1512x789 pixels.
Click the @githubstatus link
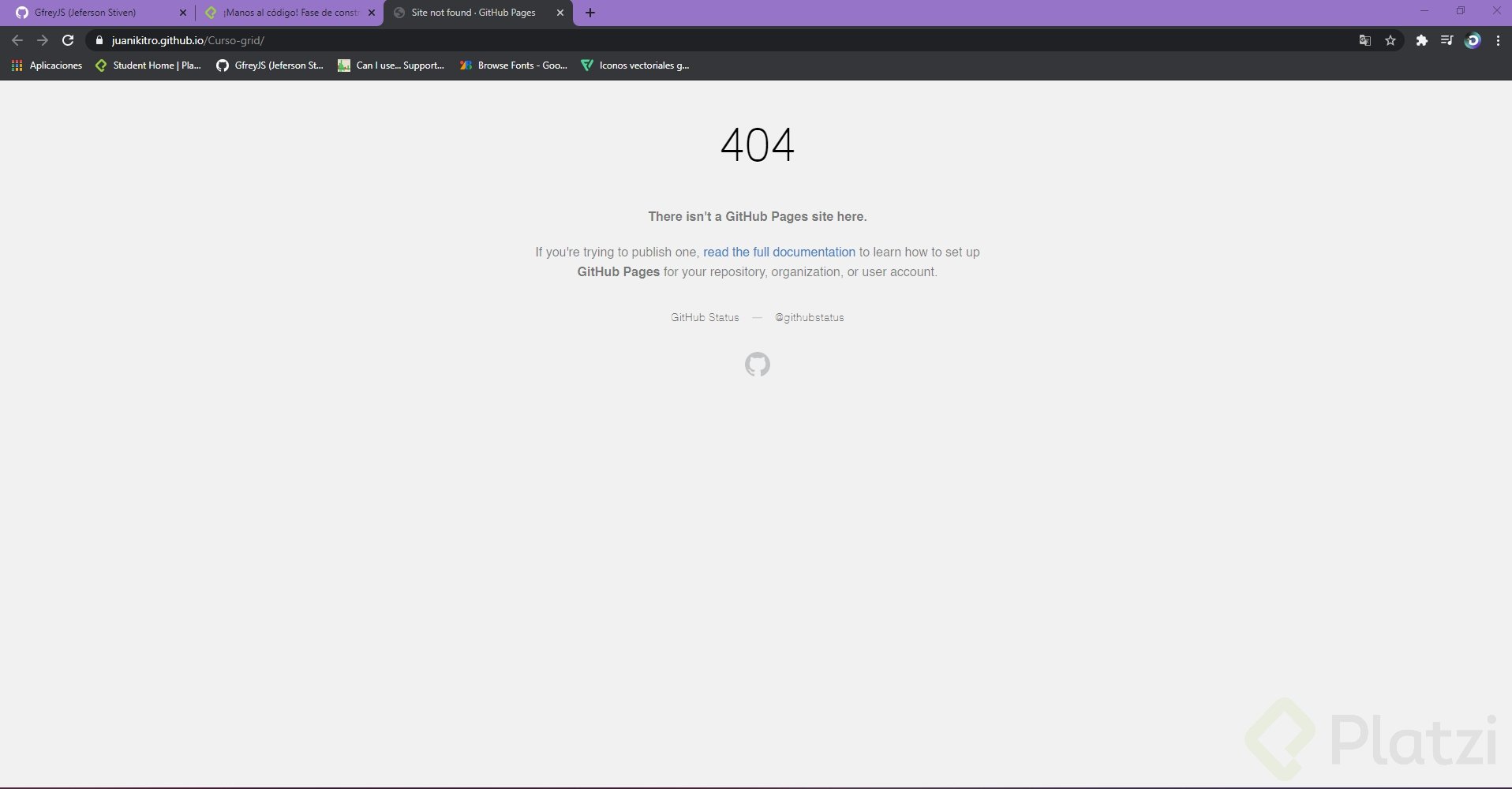click(x=810, y=316)
